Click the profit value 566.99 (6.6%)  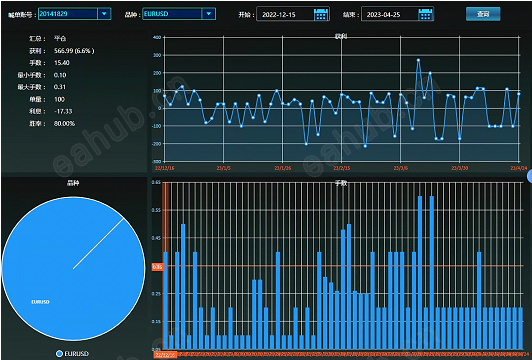click(74, 51)
